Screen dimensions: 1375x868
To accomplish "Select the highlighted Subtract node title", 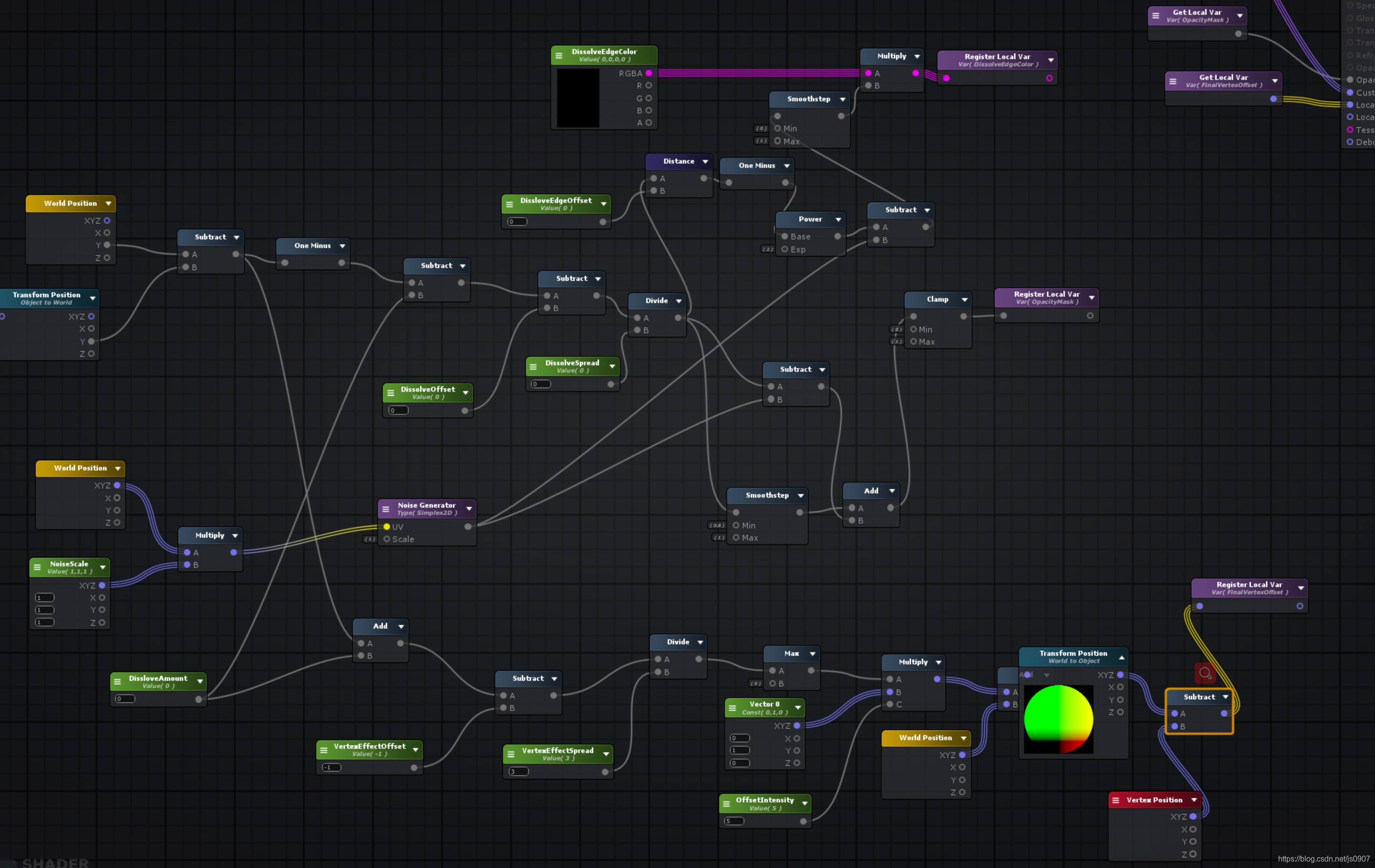I will (1199, 697).
